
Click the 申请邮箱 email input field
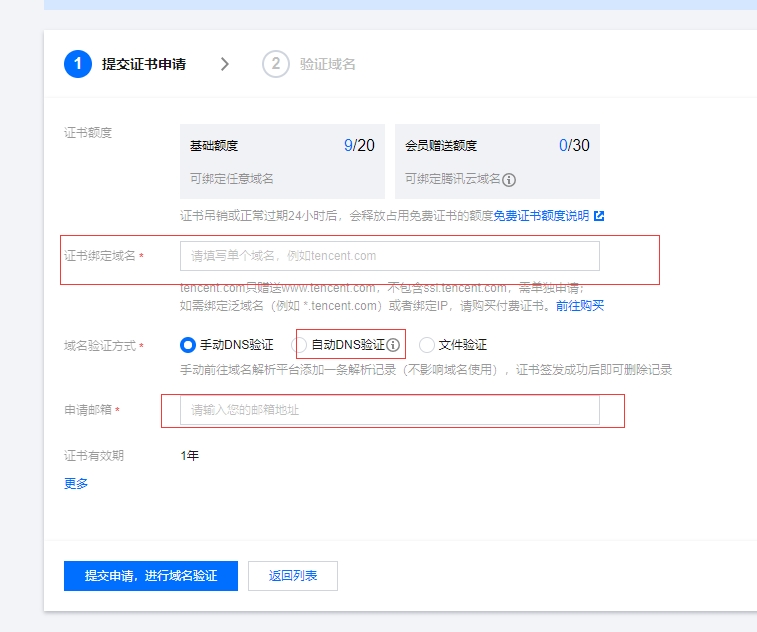click(389, 410)
